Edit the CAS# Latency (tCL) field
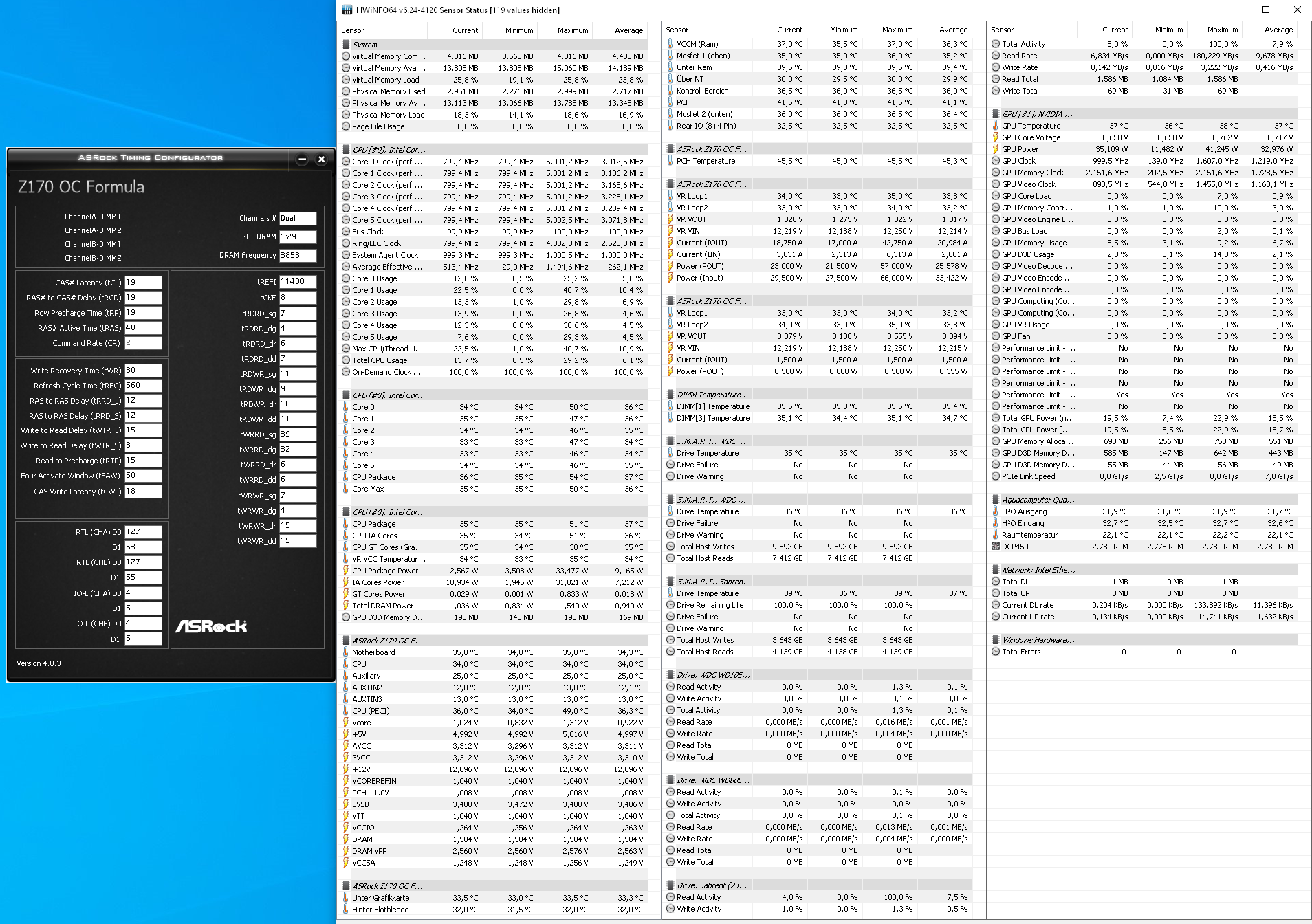Viewport: 1312px width, 924px height. [143, 283]
